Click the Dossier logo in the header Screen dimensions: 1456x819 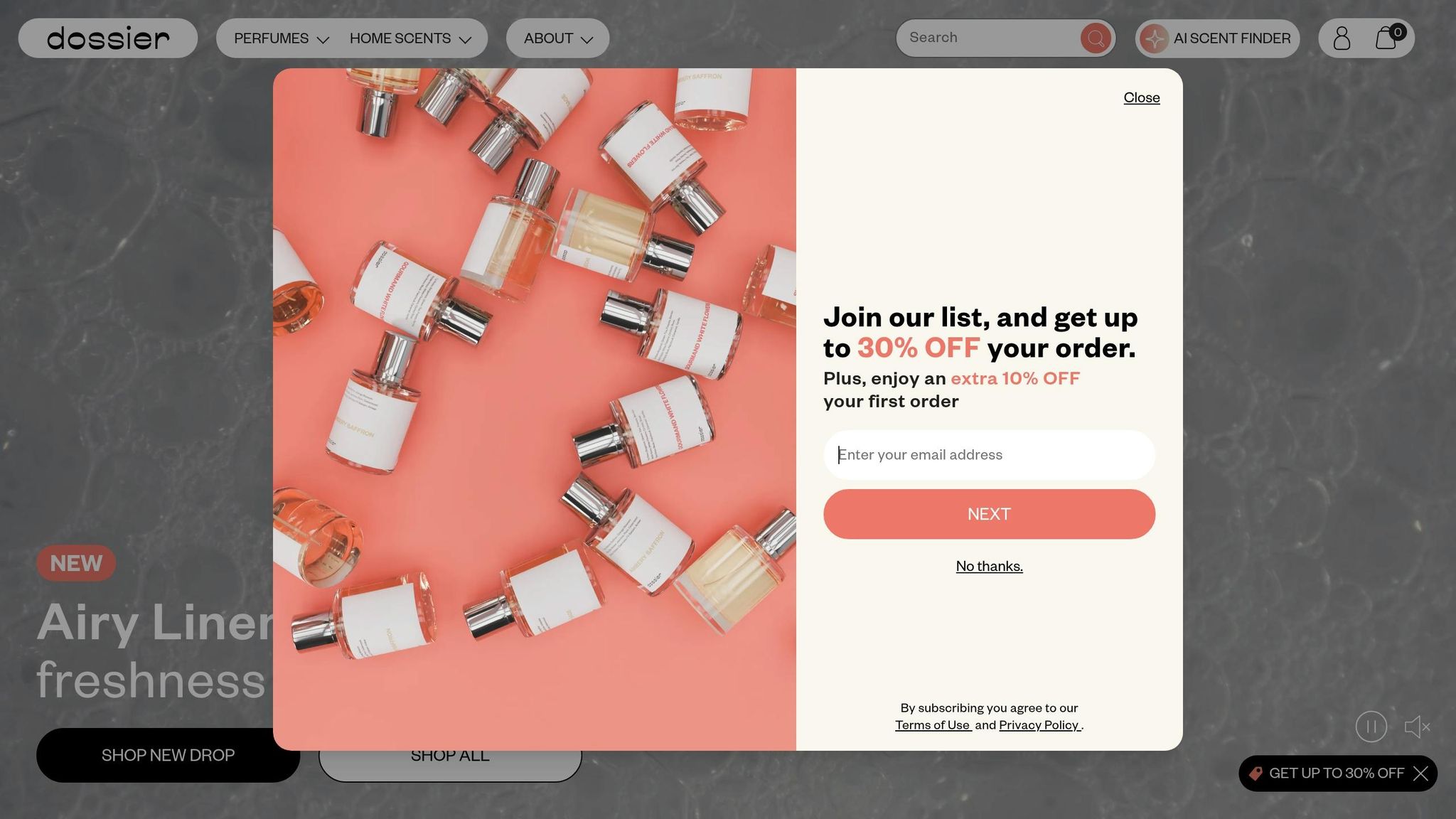[x=108, y=38]
